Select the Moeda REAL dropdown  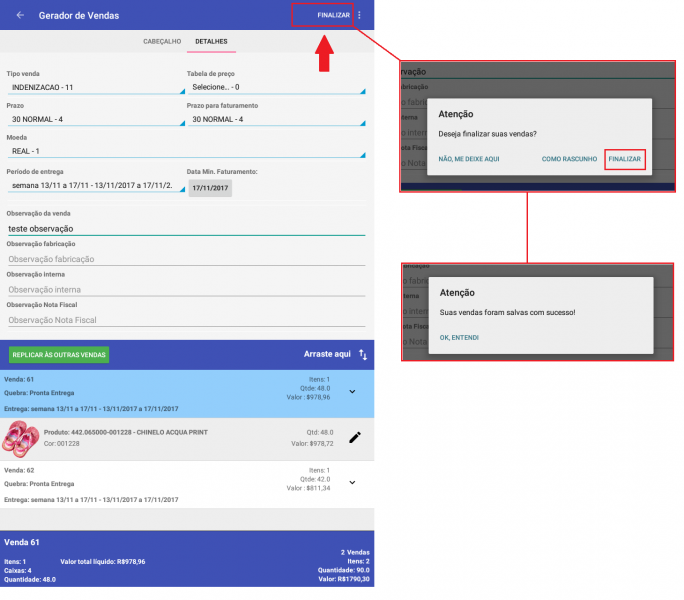coord(185,151)
